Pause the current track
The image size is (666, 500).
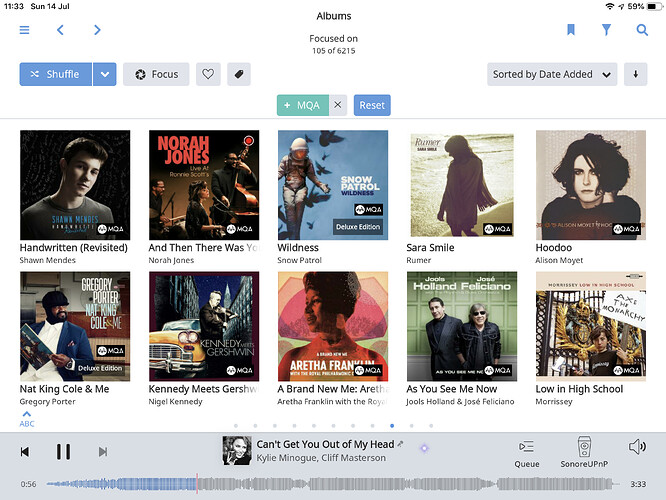click(x=63, y=452)
